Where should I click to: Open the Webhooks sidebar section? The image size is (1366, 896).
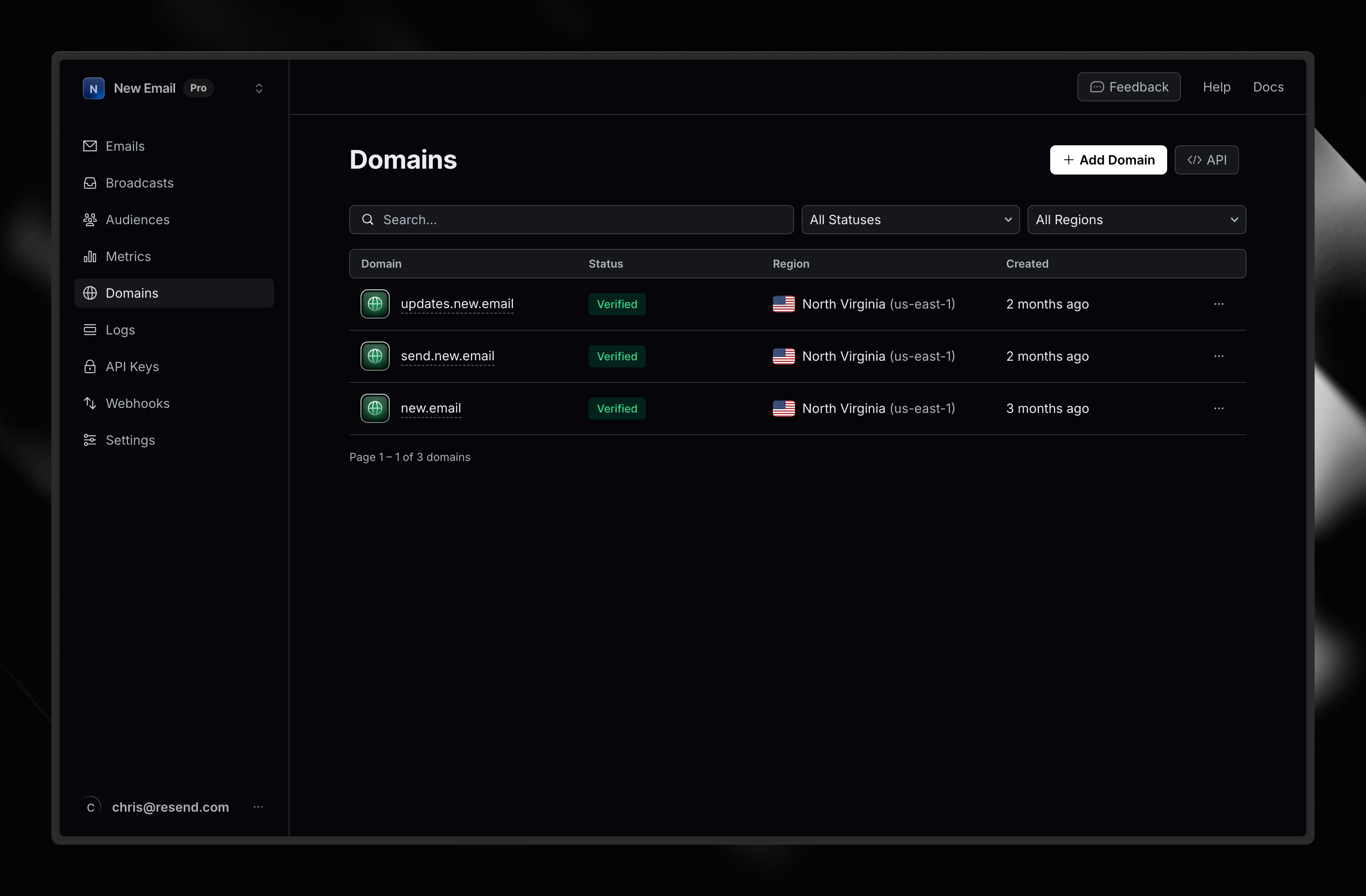click(137, 403)
